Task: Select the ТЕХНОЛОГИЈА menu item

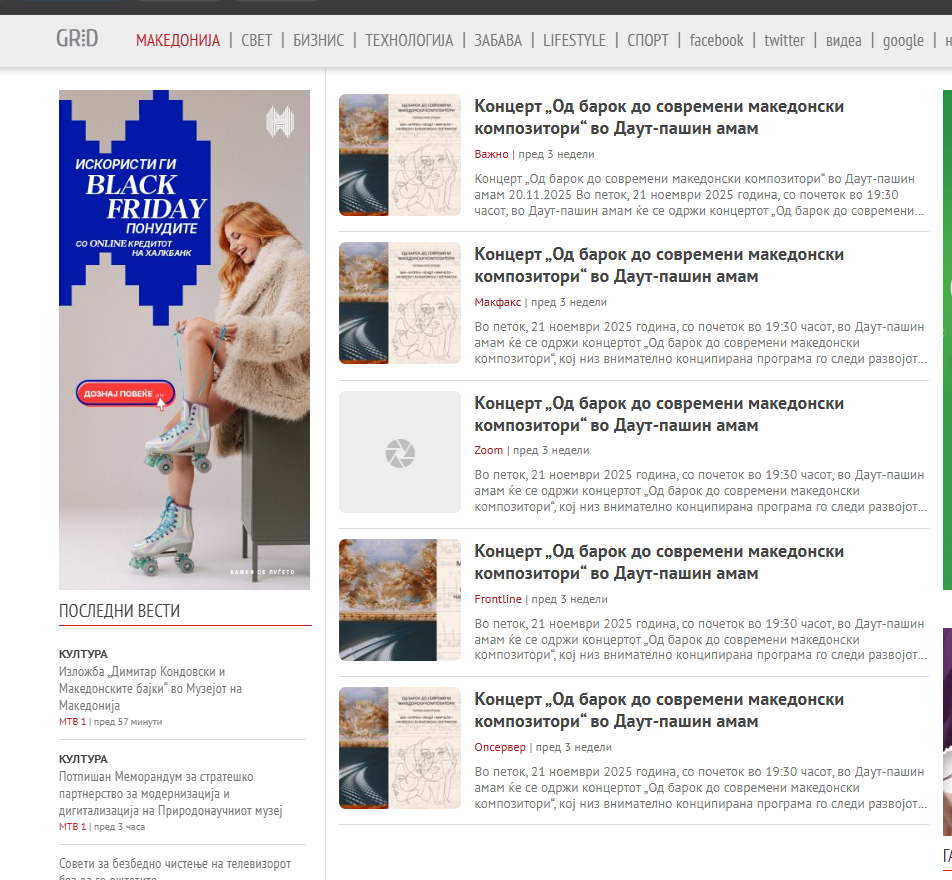Action: 408,40
